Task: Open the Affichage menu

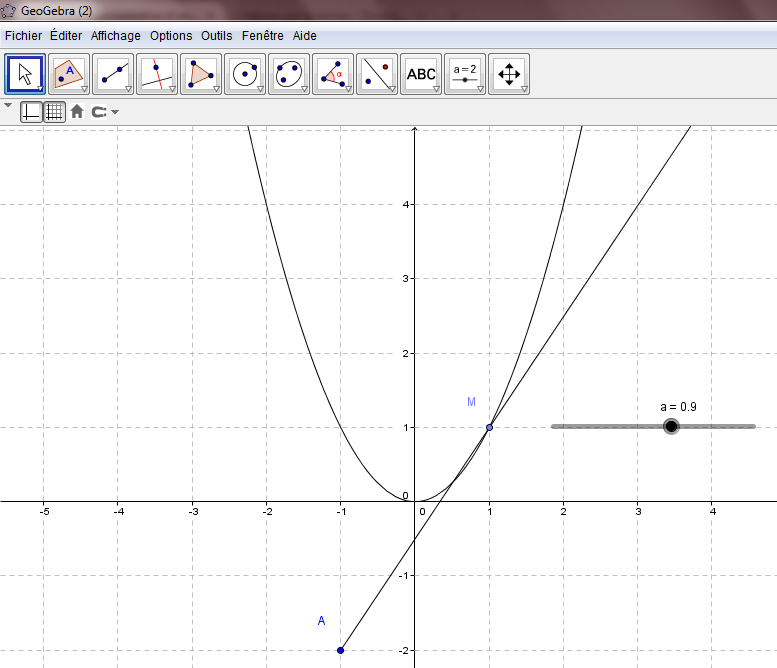Action: (116, 35)
